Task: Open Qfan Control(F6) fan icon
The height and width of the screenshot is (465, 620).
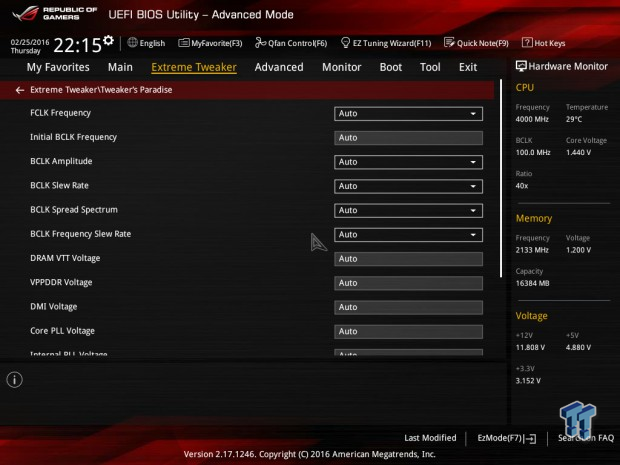Action: (260, 43)
